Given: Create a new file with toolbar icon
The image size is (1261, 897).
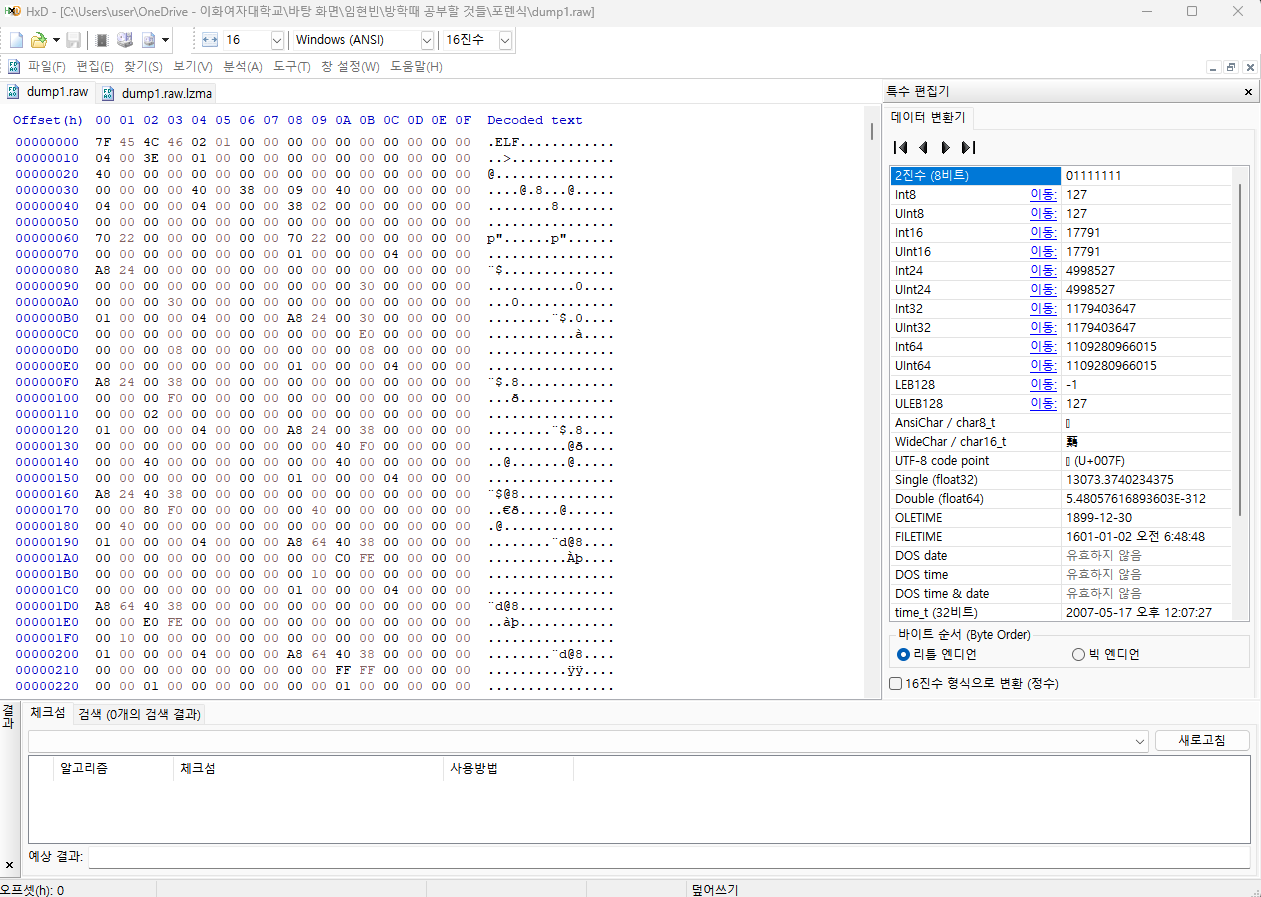Looking at the screenshot, I should [x=16, y=40].
